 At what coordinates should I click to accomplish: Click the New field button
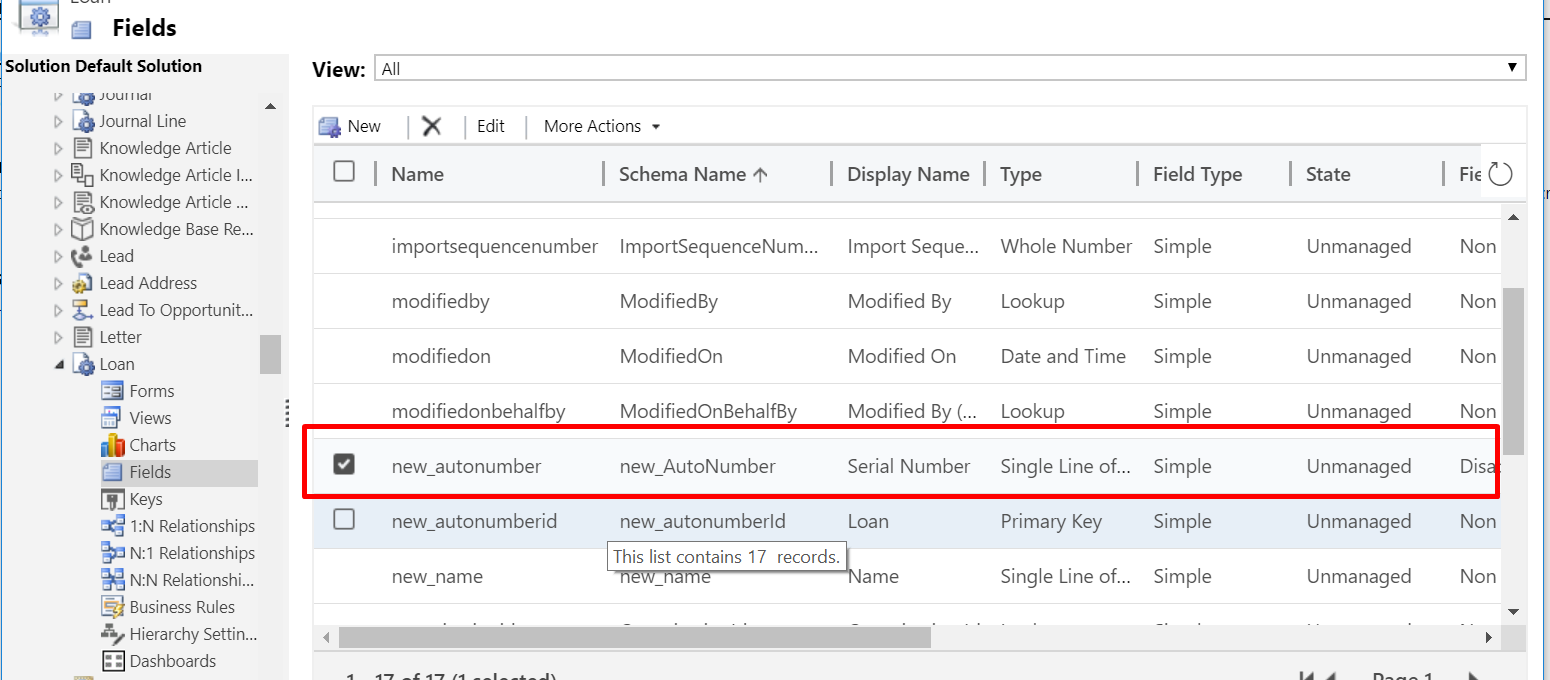click(351, 126)
